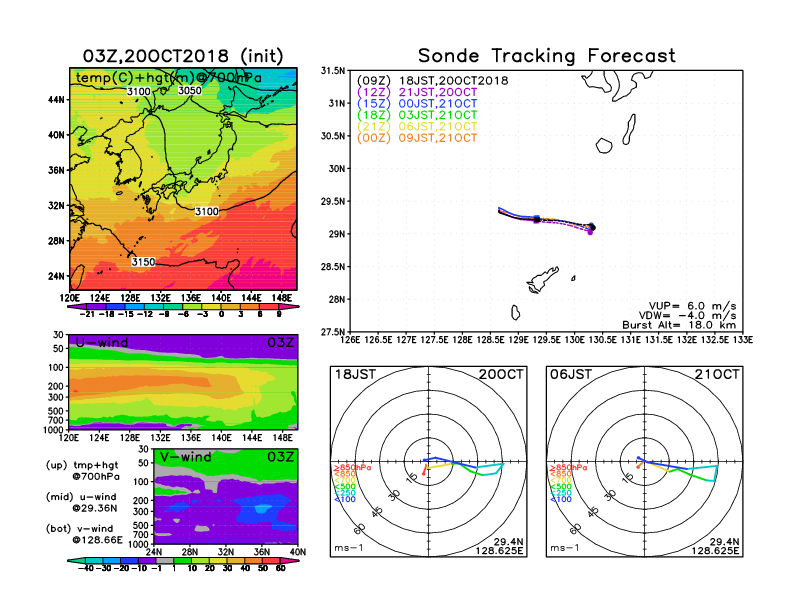Click the wind speed color bar at bottom
This screenshot has height=612, width=792.
pyautogui.click(x=183, y=568)
